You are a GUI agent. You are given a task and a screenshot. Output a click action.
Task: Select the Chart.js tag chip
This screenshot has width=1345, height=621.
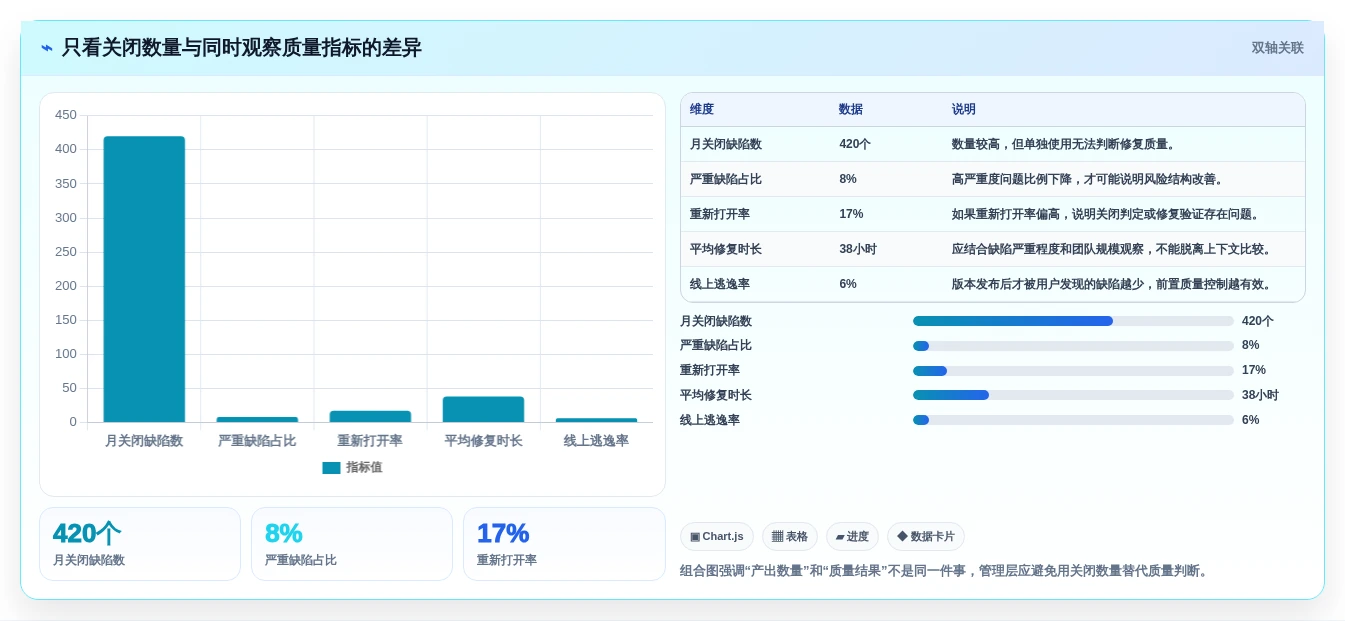(717, 537)
